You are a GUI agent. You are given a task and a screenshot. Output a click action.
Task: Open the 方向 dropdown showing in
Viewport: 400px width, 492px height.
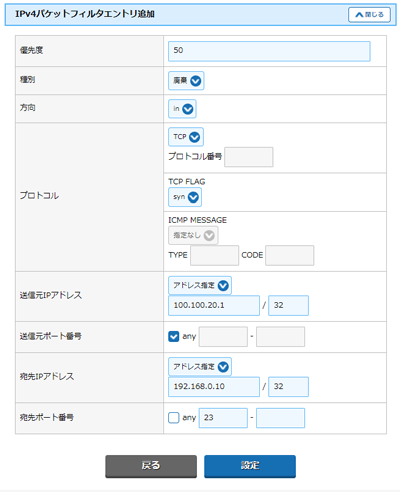pos(182,109)
